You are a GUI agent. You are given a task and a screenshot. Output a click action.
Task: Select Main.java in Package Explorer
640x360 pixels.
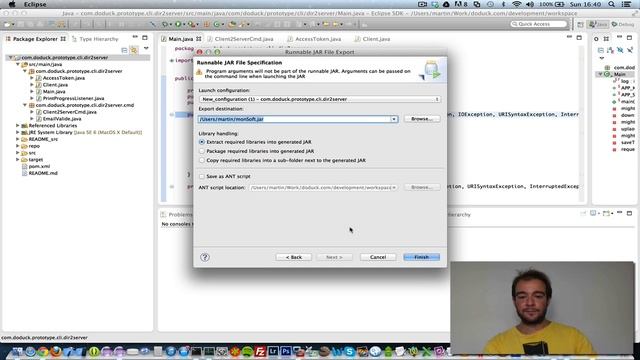pyautogui.click(x=53, y=91)
